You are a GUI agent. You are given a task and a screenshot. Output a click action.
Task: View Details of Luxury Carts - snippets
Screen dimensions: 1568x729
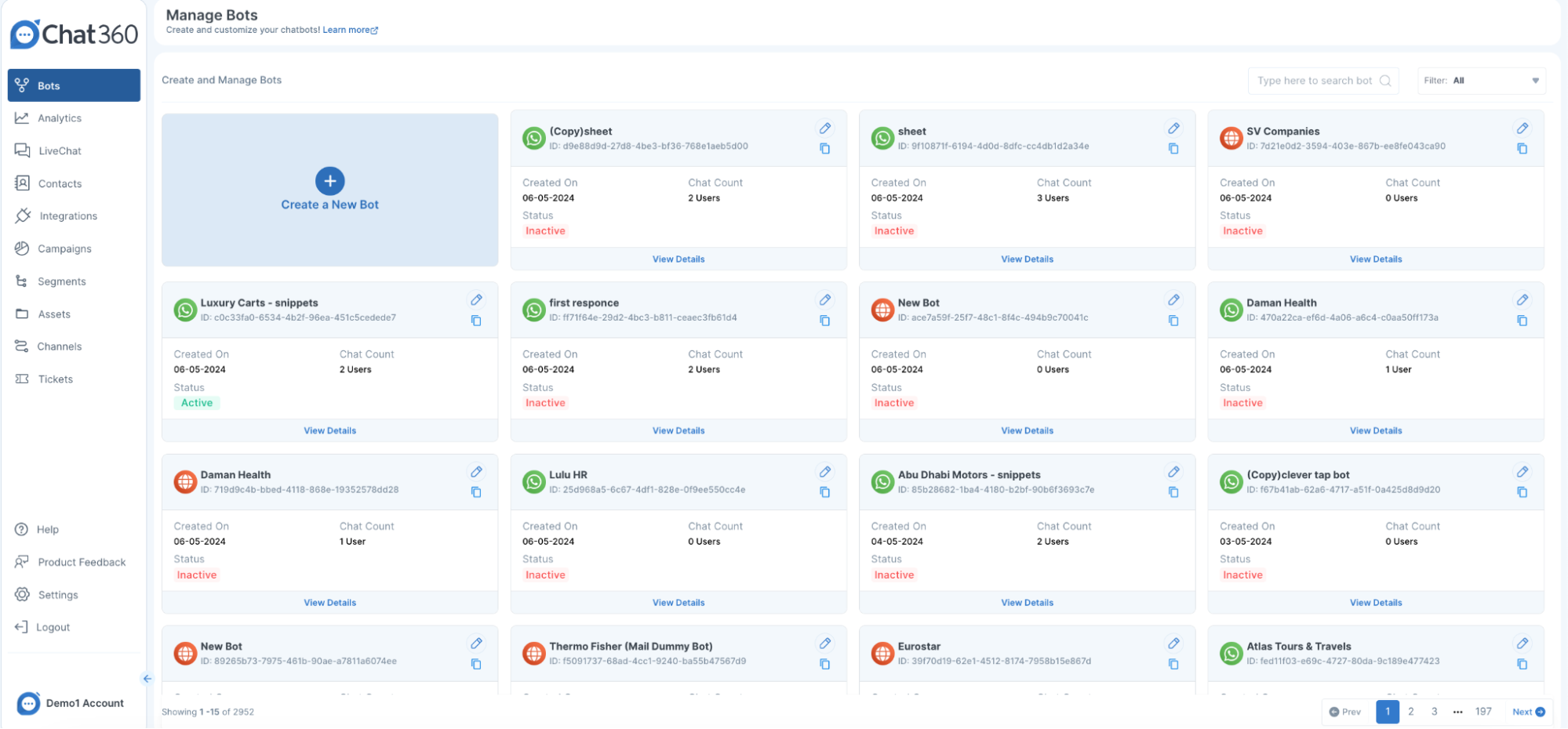(x=329, y=431)
